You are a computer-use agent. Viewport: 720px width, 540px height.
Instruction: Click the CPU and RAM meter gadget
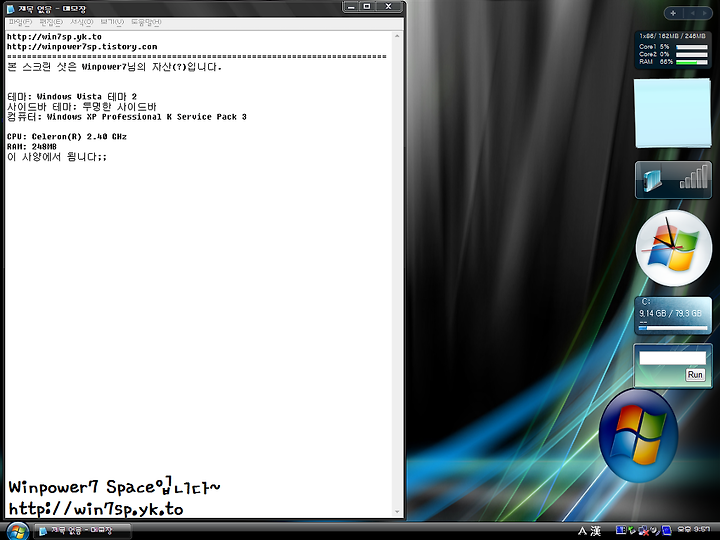pos(673,50)
